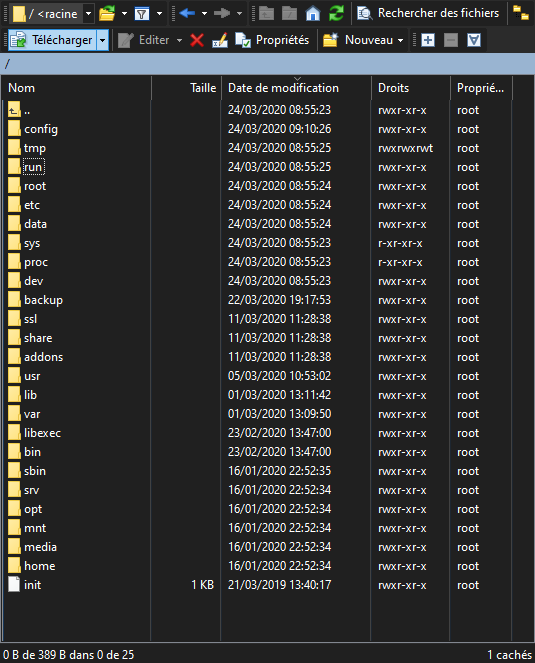Expand the Editer dropdown arrow

(179, 40)
